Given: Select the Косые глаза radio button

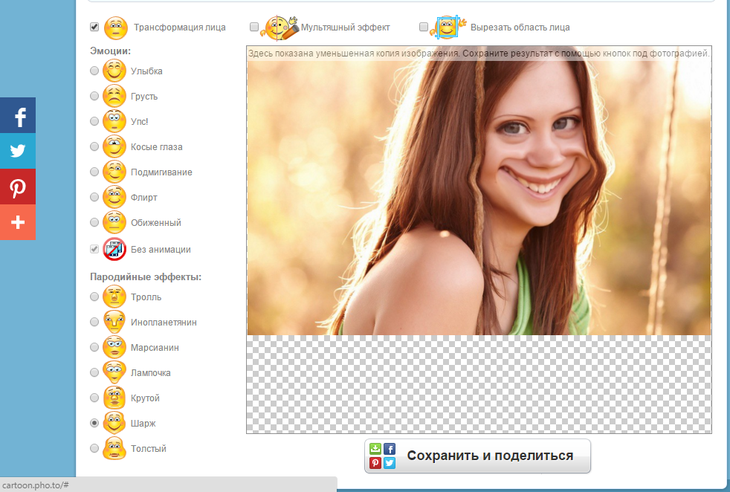Looking at the screenshot, I should click(x=95, y=147).
